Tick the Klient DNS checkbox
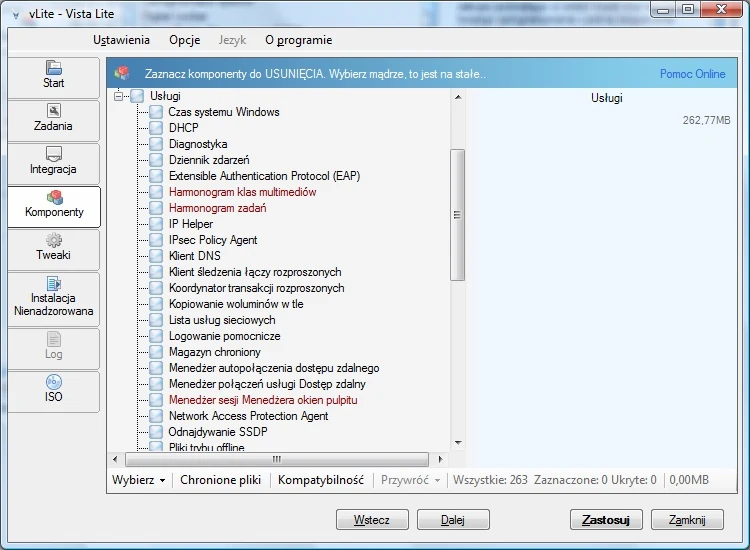Image resolution: width=750 pixels, height=550 pixels. pos(155,256)
